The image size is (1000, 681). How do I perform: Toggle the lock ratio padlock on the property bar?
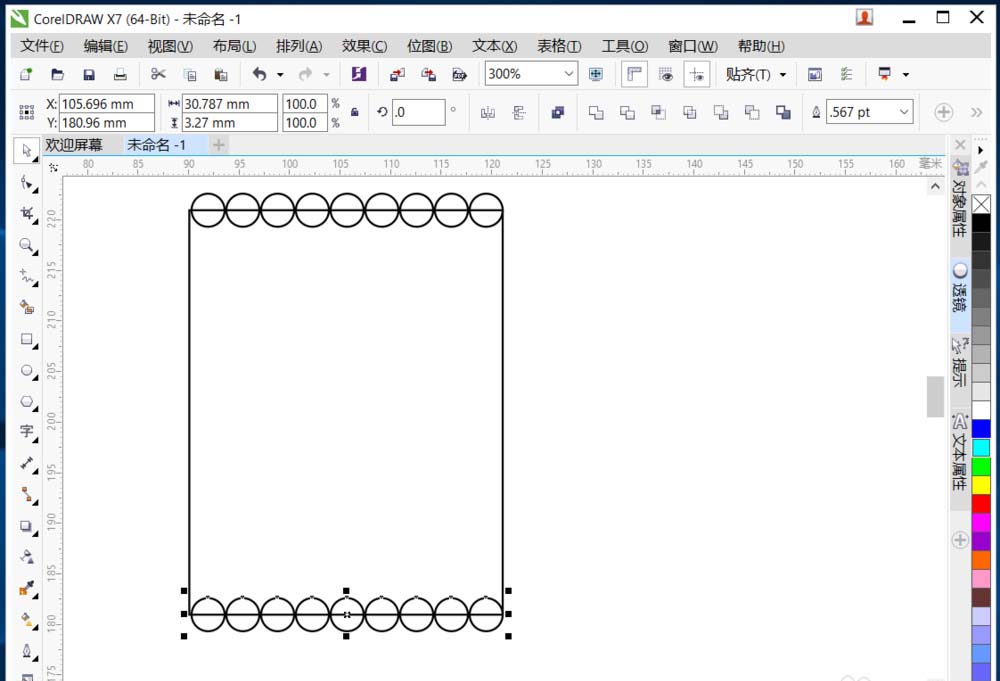tap(353, 112)
